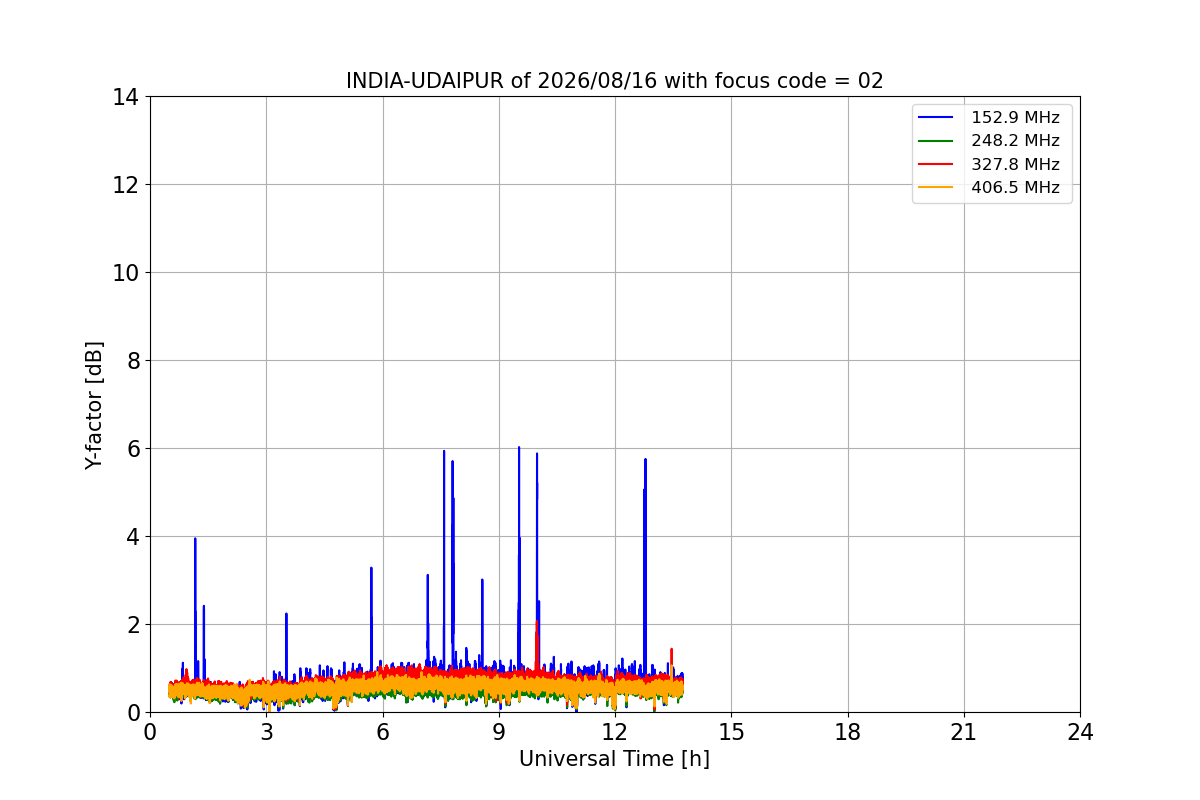The width and height of the screenshot is (1200, 800).
Task: Click the x-axis tick label 18
Action: (x=848, y=732)
